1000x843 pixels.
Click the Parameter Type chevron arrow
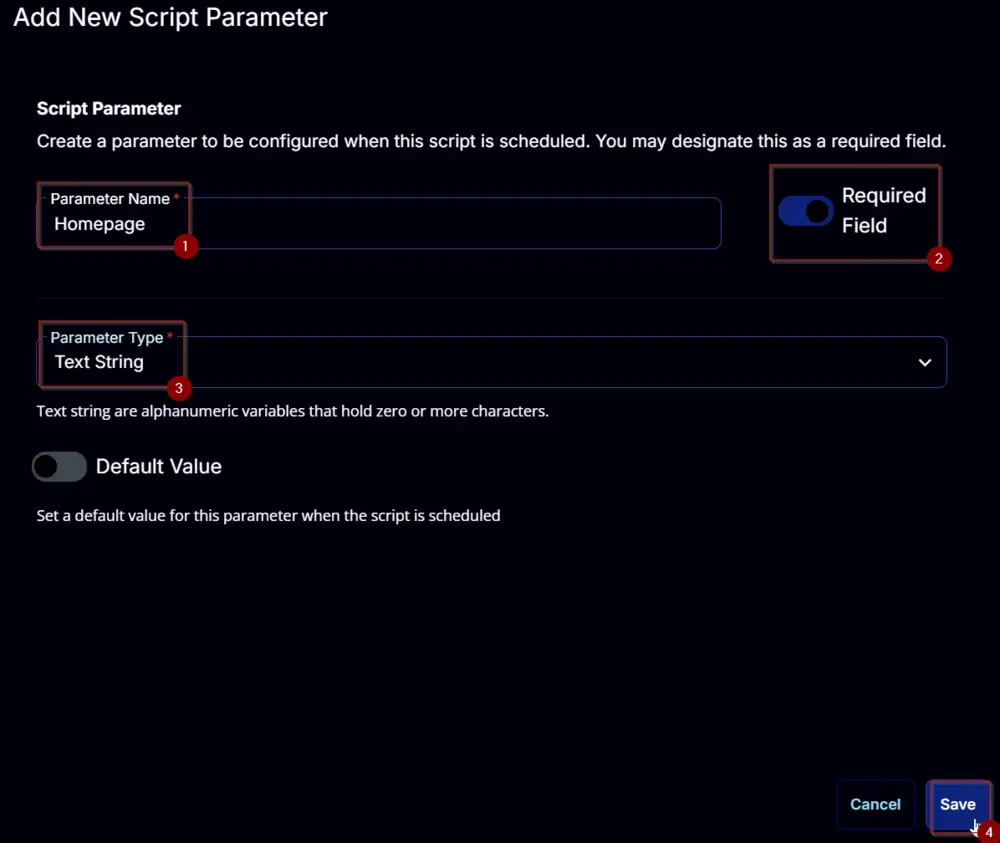tap(925, 362)
